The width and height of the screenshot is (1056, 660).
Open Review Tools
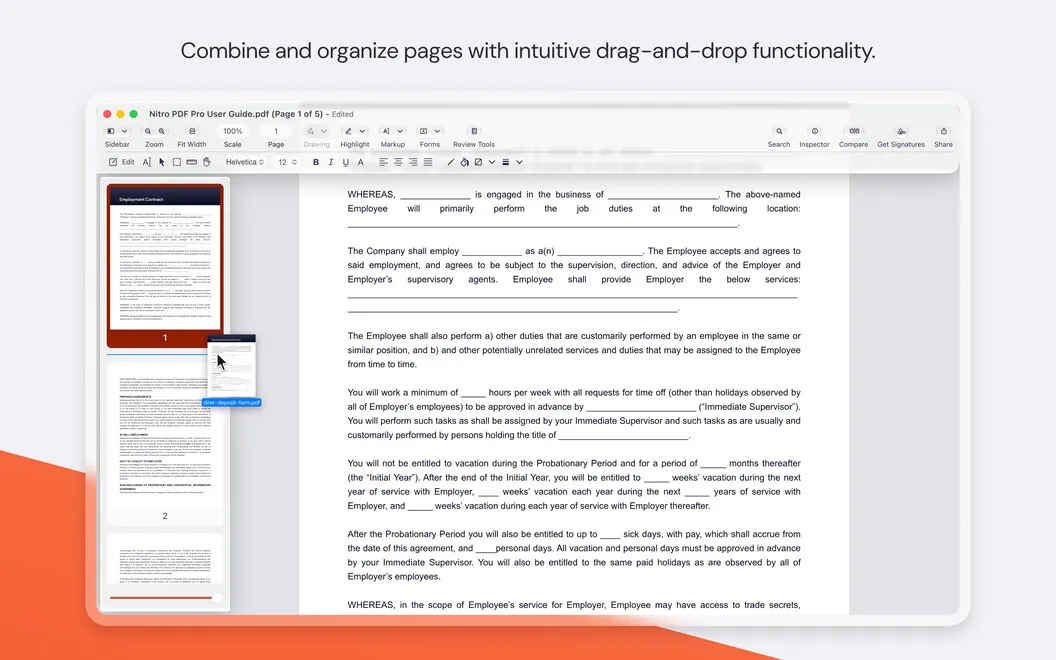click(474, 131)
